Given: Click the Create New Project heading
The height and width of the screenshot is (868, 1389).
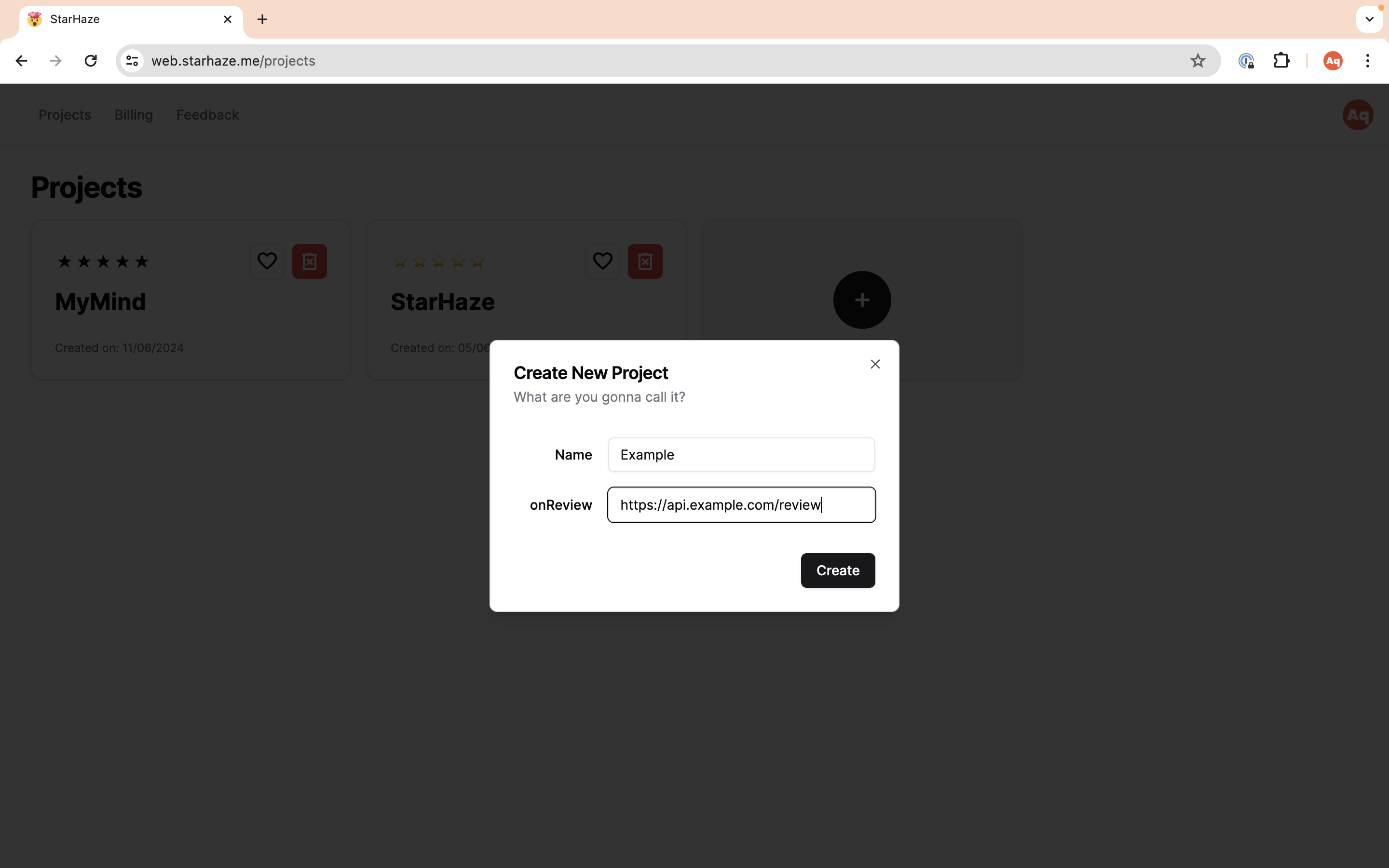Looking at the screenshot, I should (x=591, y=373).
